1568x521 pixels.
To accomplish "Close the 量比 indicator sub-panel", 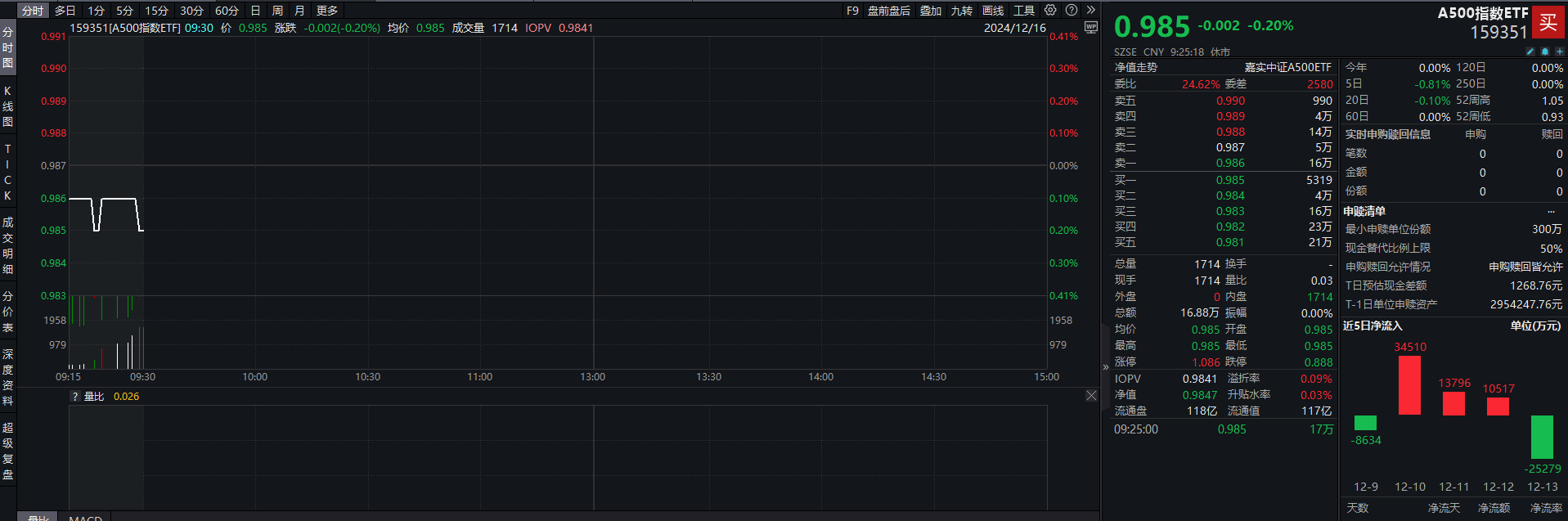I will pyautogui.click(x=1091, y=396).
